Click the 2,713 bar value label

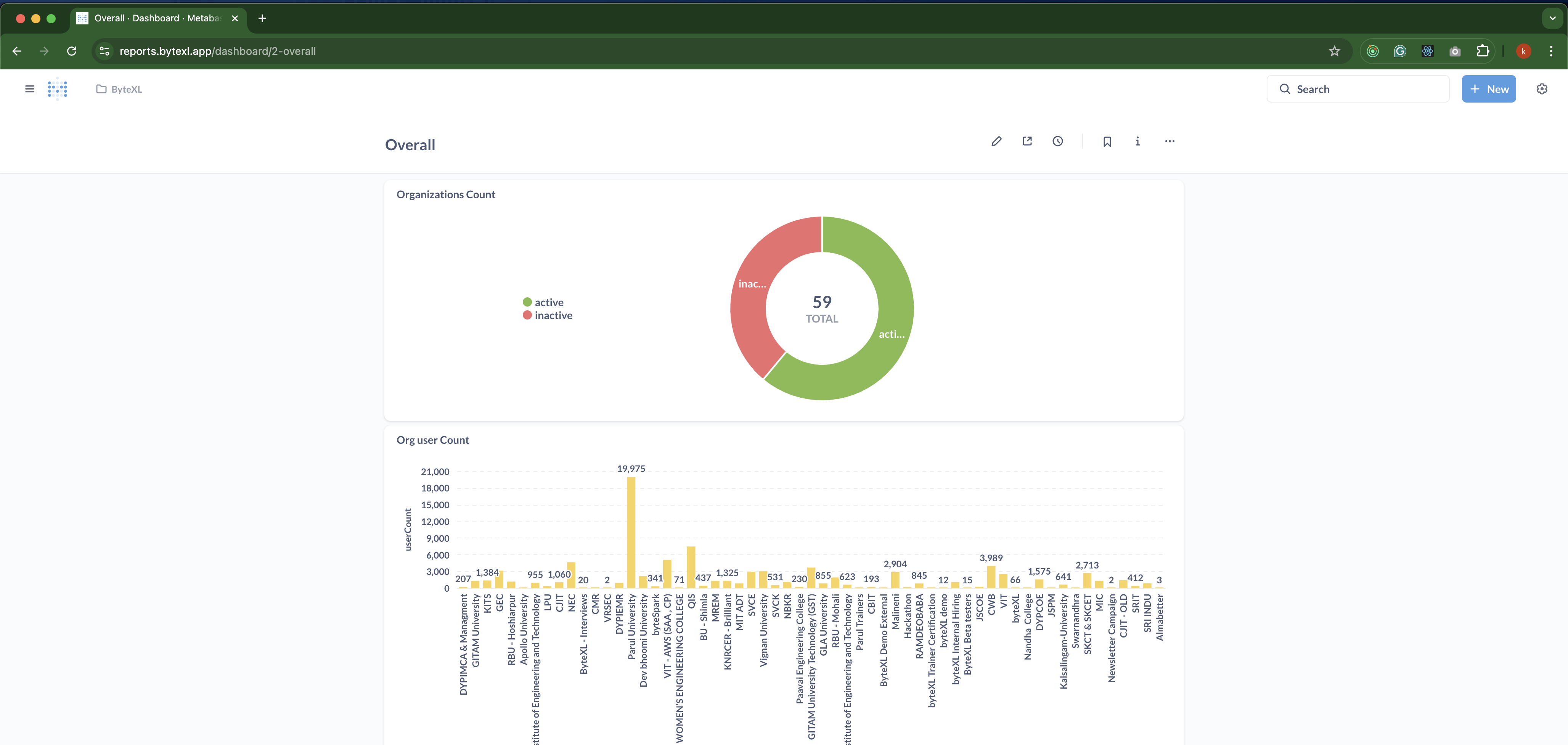pyautogui.click(x=1087, y=565)
